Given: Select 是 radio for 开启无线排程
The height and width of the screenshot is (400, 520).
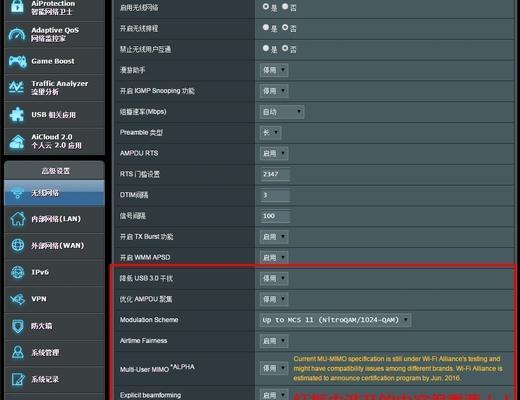Looking at the screenshot, I should [266, 27].
